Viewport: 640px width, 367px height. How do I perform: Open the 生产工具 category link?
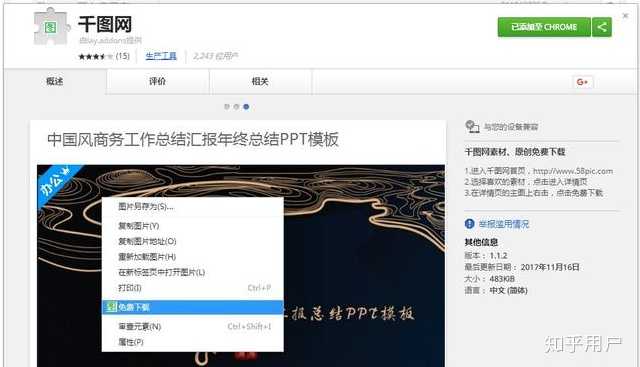coord(161,56)
